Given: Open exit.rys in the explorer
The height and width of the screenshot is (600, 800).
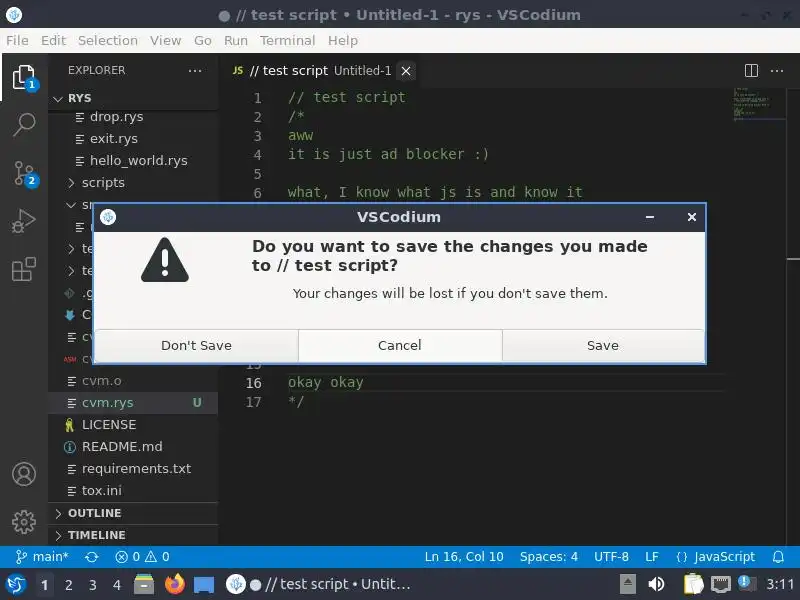Looking at the screenshot, I should tap(134, 139).
